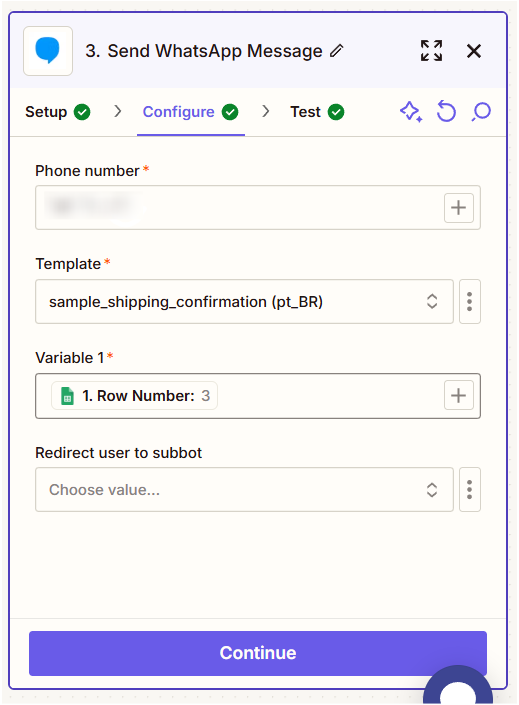Image resolution: width=519 pixels, height=705 pixels.
Task: Open subbot field three-dot options menu
Action: tap(470, 490)
